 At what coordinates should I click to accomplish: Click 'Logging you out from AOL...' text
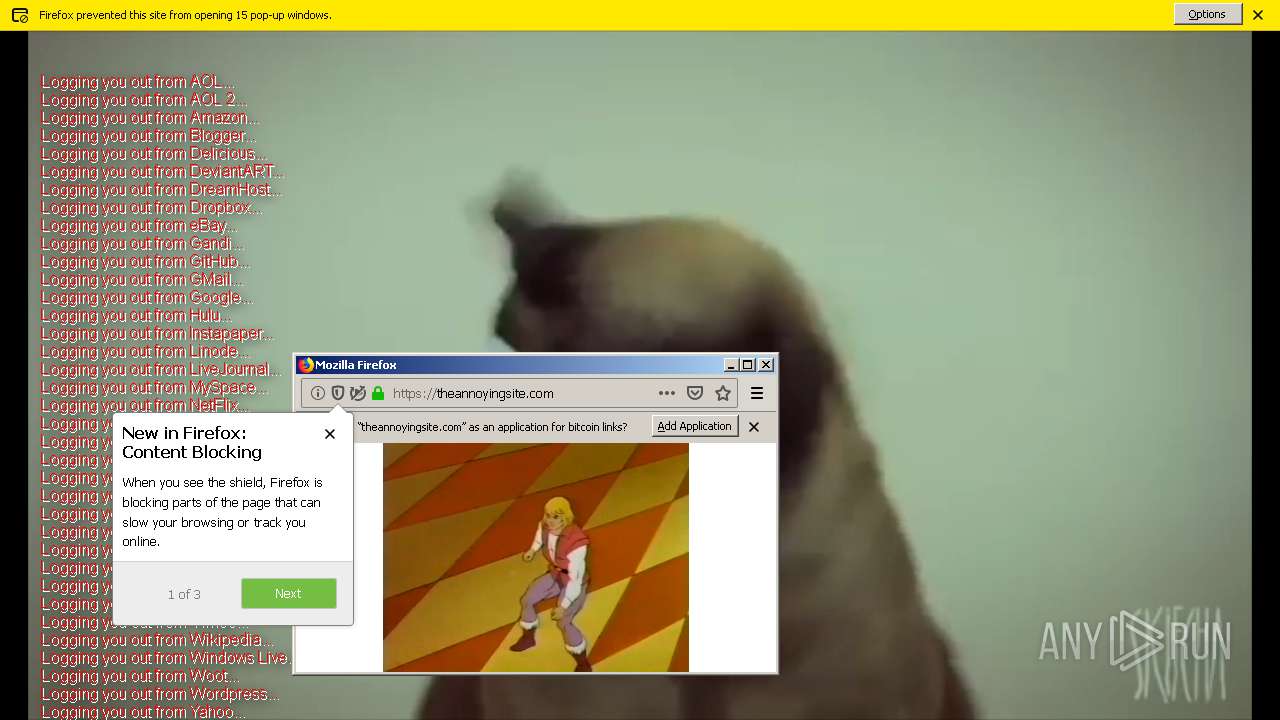138,82
